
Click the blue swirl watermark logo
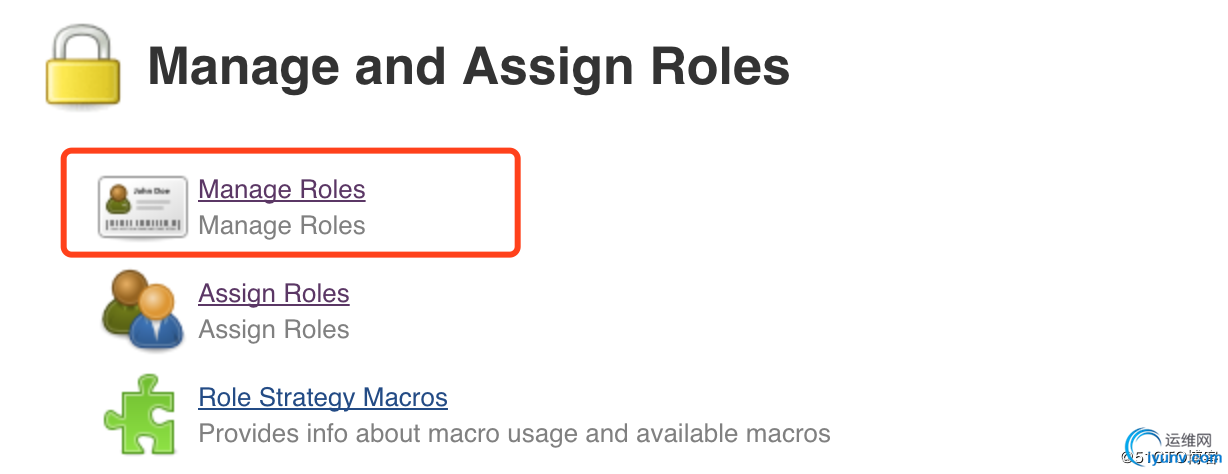pos(1142,449)
